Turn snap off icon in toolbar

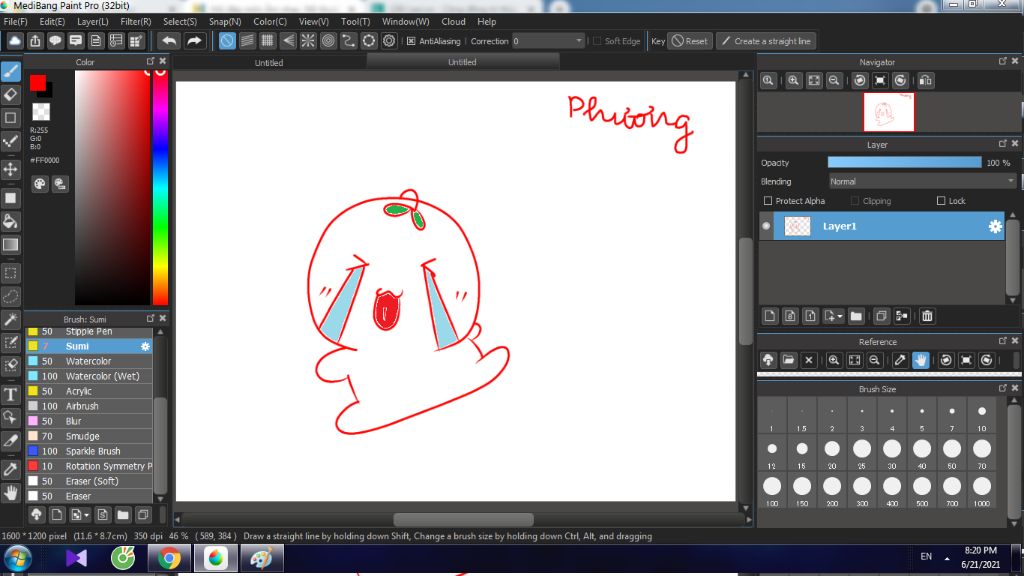227,41
